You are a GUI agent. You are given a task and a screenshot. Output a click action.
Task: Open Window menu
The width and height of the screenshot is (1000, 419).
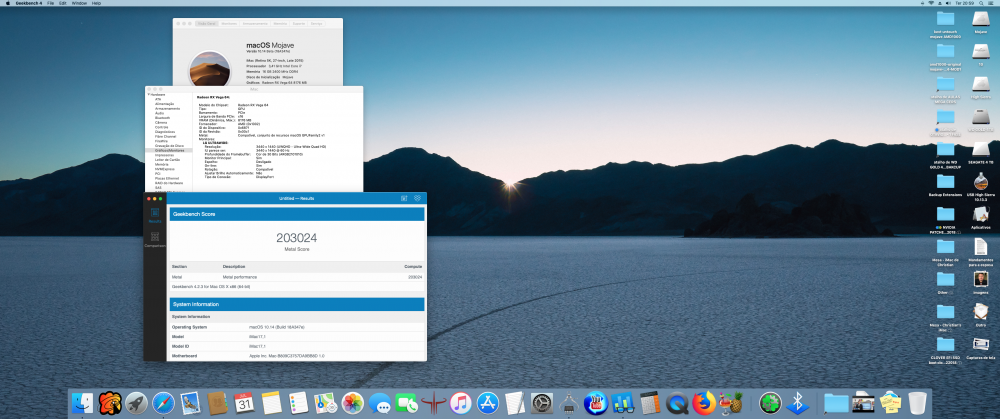[79, 3]
